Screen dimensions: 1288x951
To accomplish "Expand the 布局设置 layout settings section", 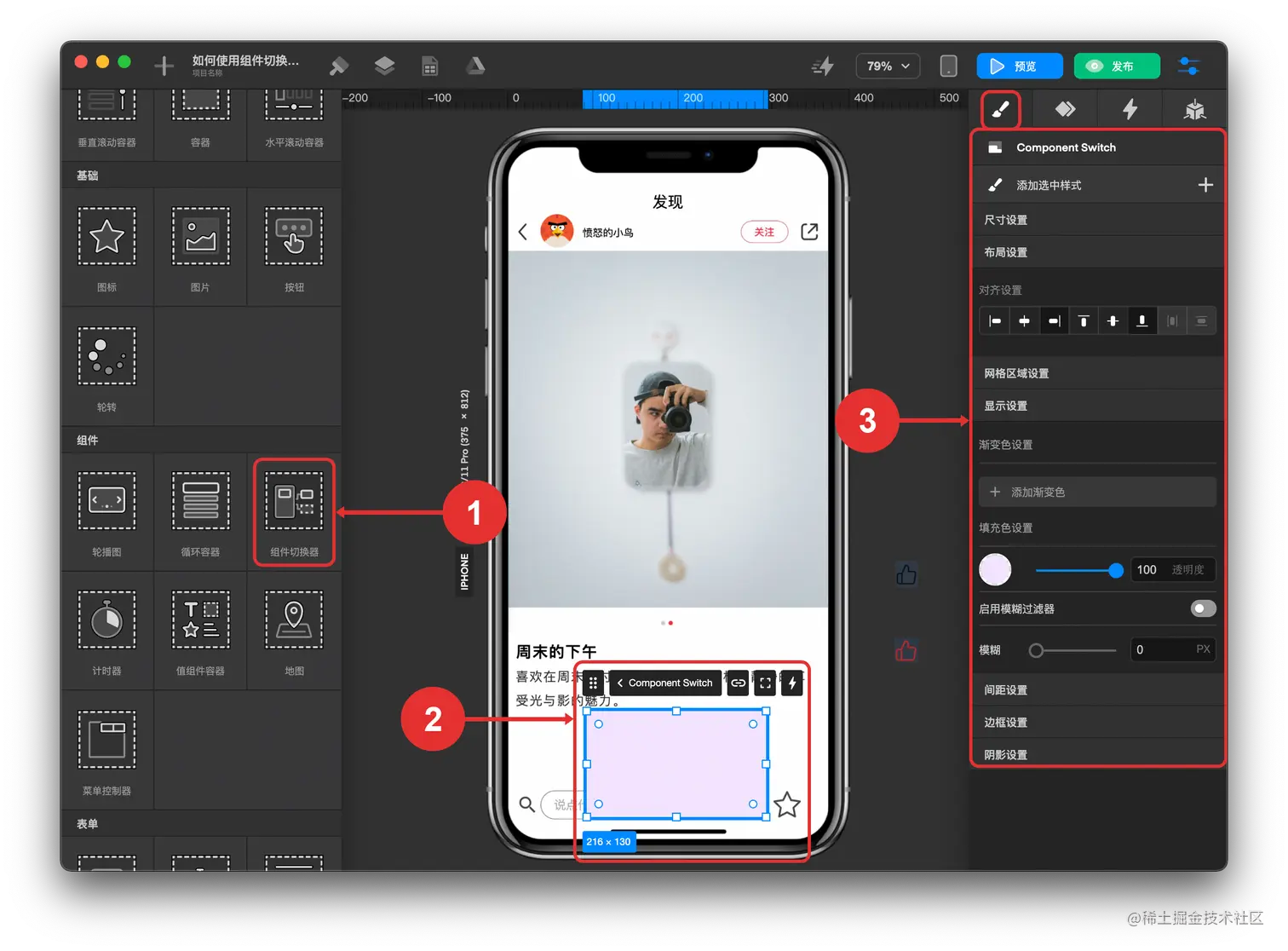I will point(1098,252).
